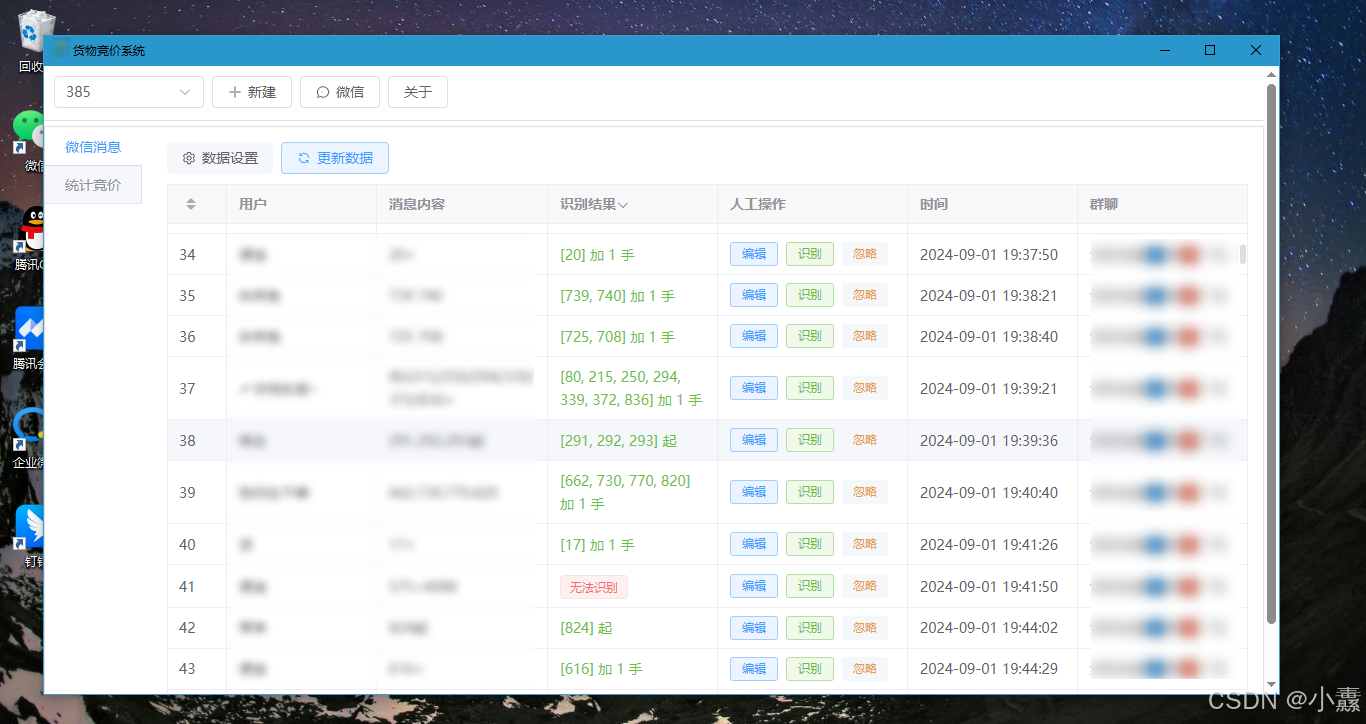1366x724 pixels.
Task: Click 编辑 in row 35
Action: click(x=754, y=295)
